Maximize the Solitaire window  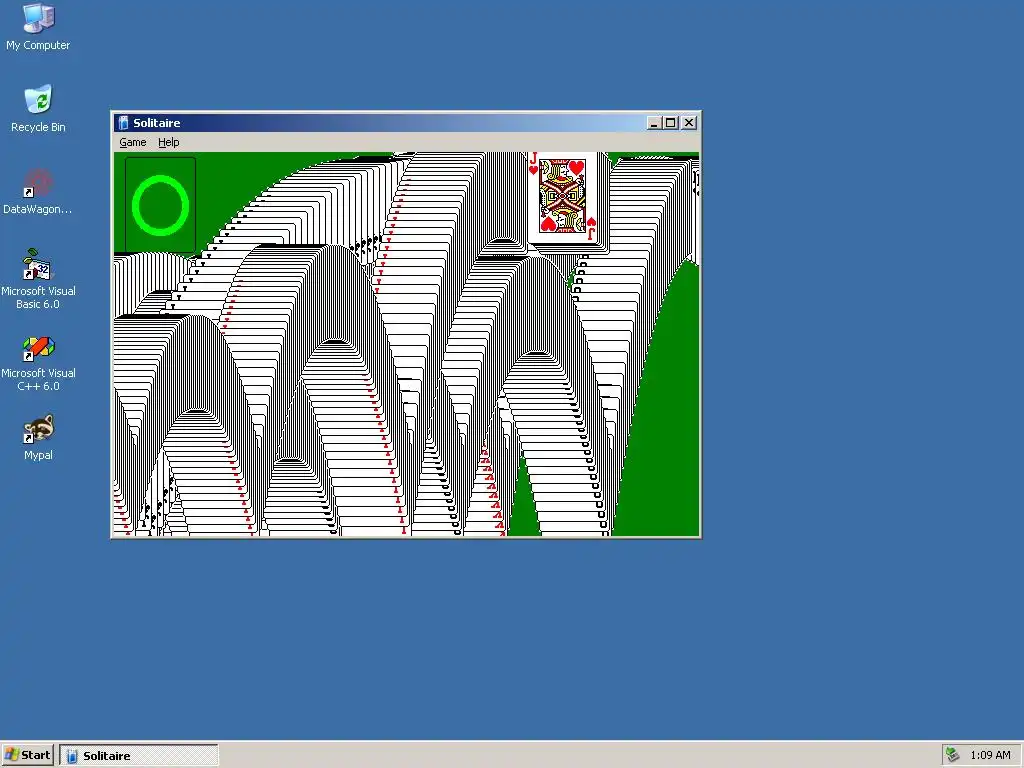(670, 123)
